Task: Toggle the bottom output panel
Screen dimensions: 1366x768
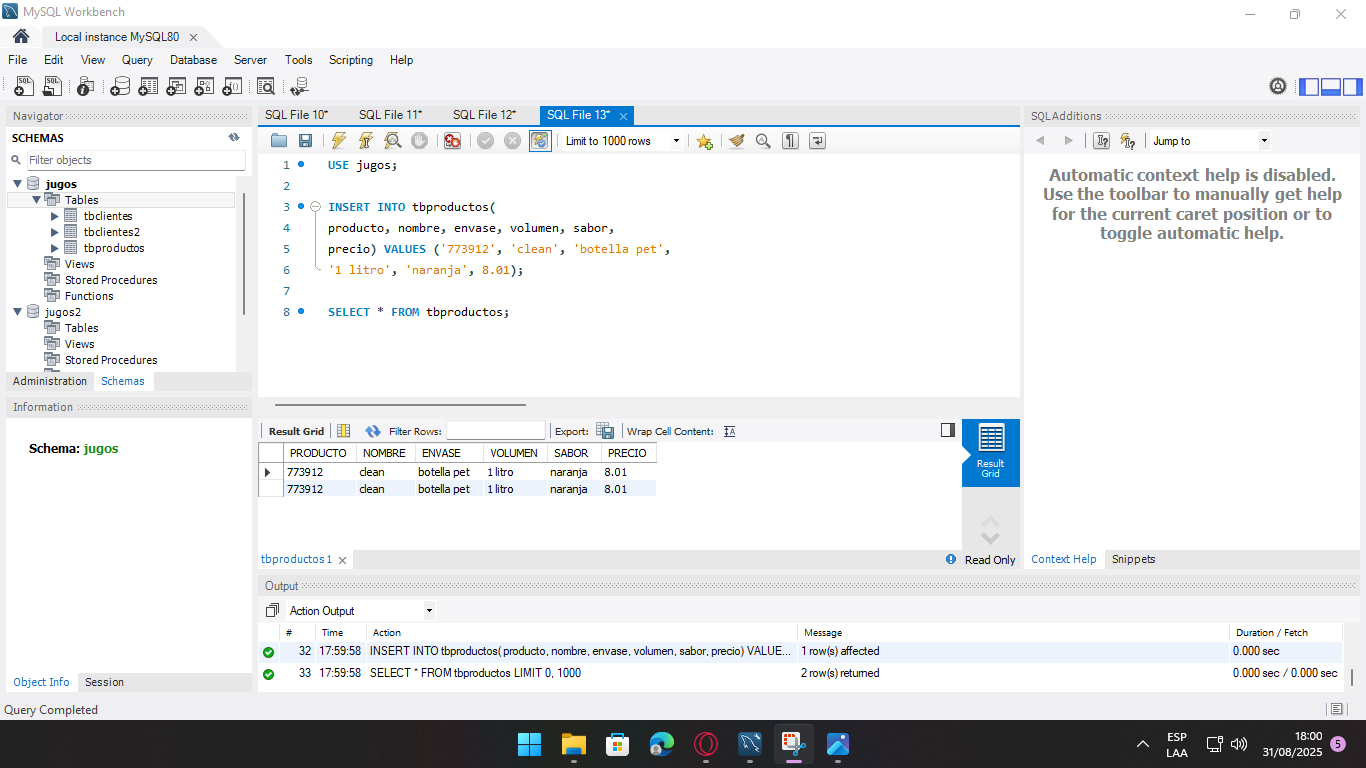Action: pos(1331,87)
